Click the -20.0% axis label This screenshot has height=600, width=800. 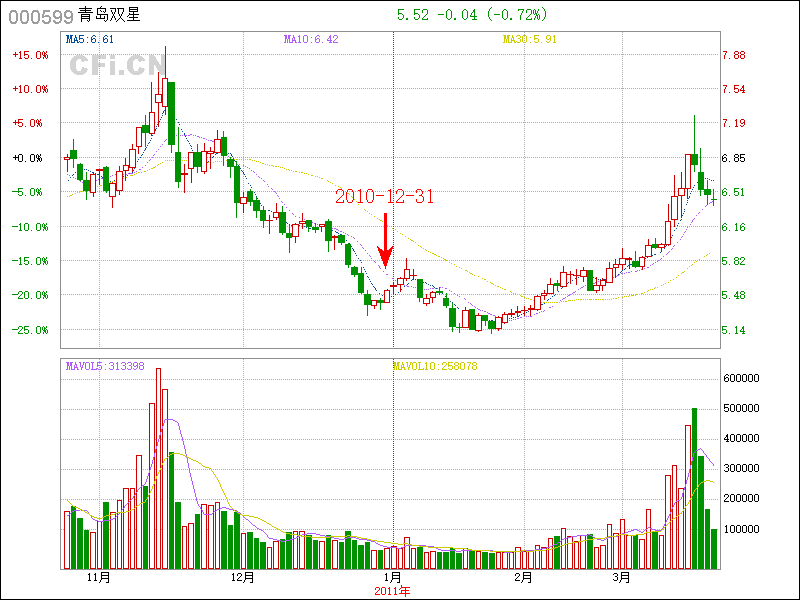click(30, 295)
